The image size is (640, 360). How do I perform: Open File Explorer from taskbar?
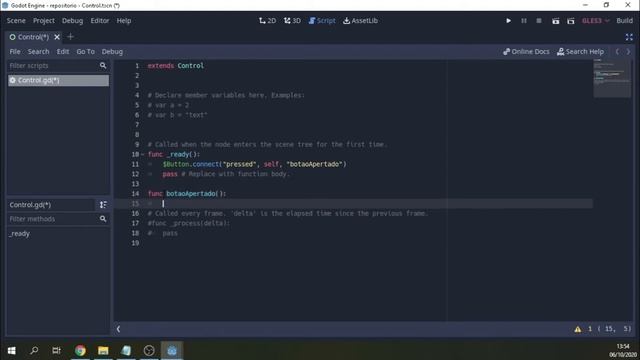pos(103,351)
